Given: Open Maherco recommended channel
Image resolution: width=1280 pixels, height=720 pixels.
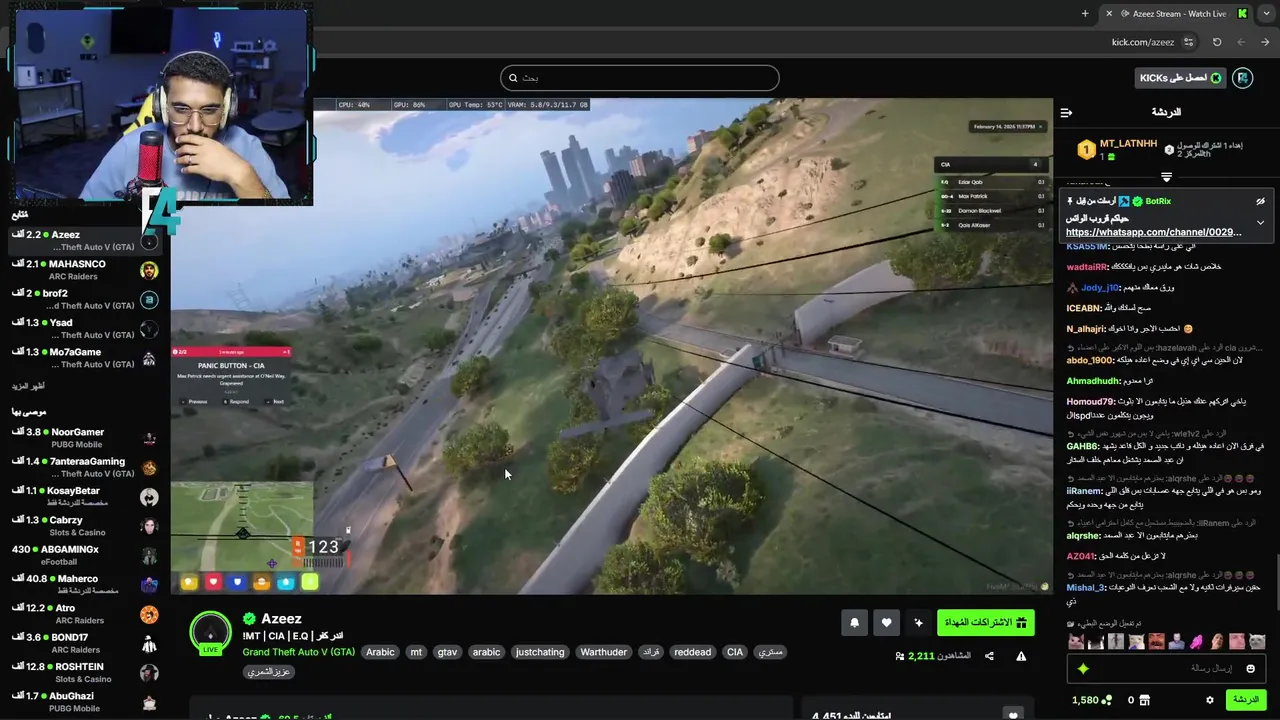Looking at the screenshot, I should (85, 585).
